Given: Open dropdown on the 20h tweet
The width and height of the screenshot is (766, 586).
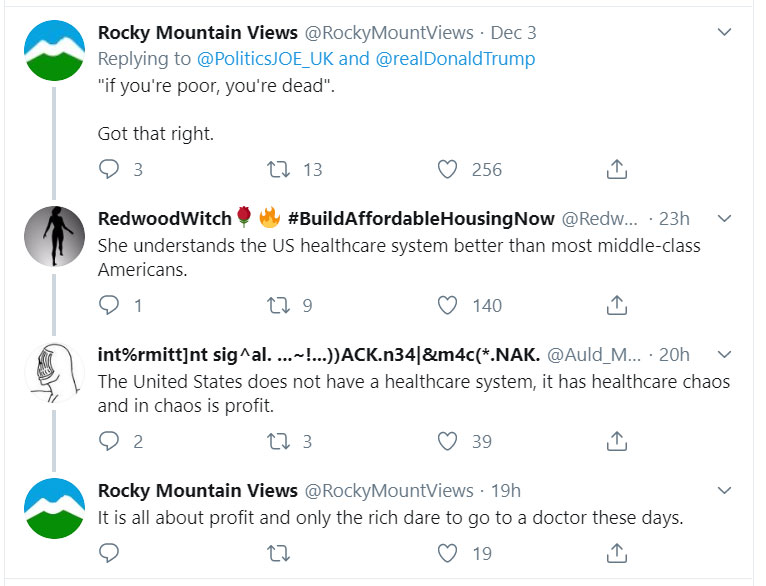Looking at the screenshot, I should pyautogui.click(x=725, y=354).
